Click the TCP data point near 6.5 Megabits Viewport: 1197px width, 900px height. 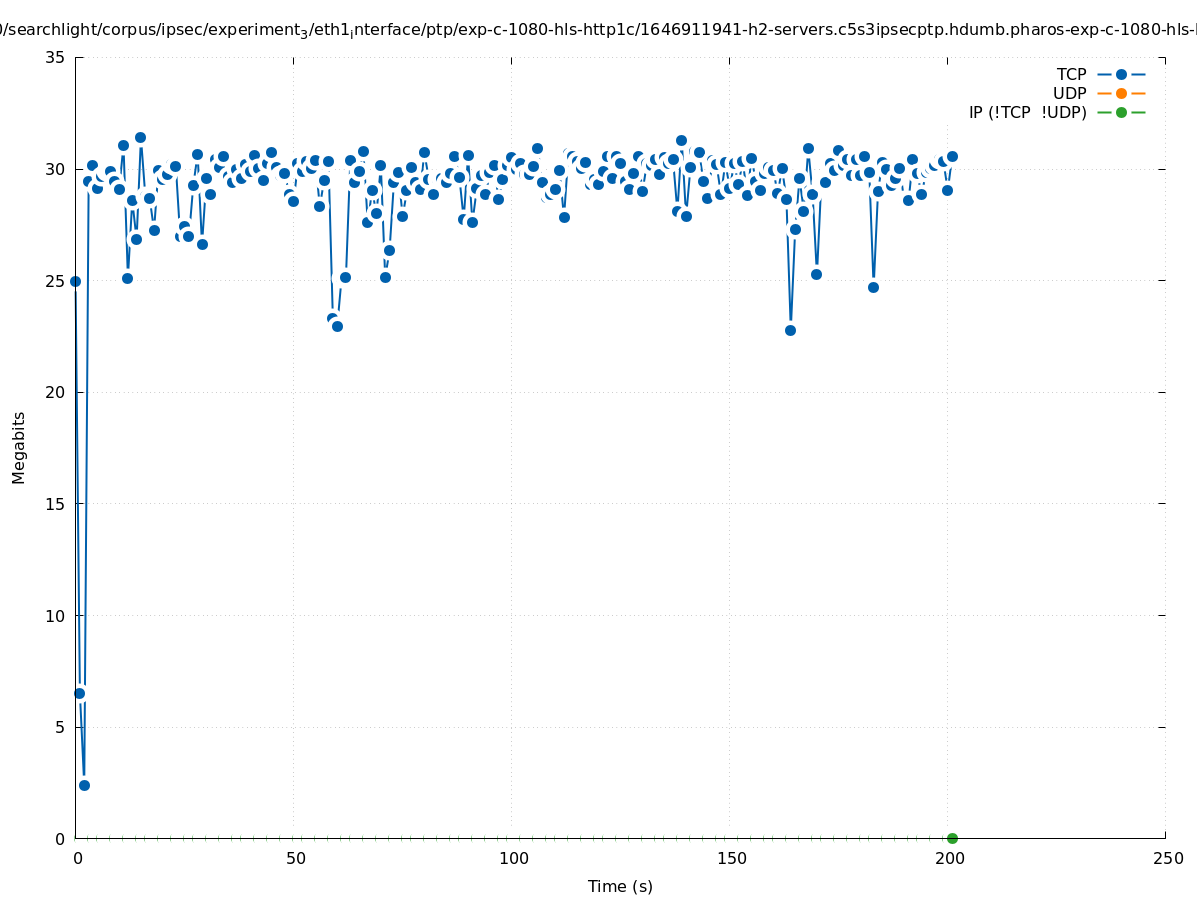tap(79, 693)
